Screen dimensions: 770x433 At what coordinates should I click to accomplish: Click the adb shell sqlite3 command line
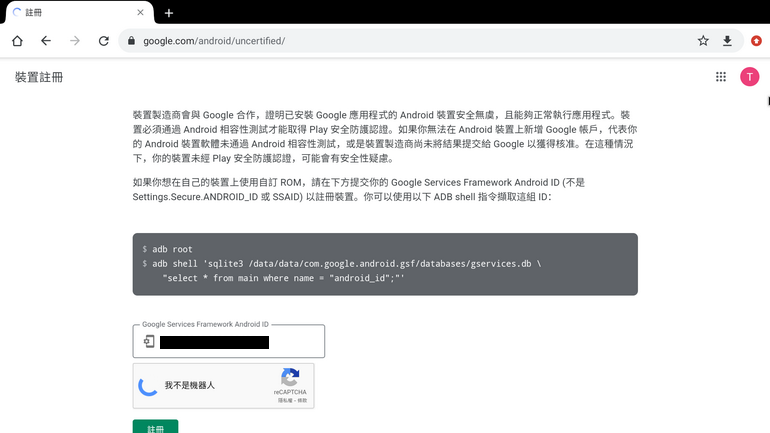pyautogui.click(x=342, y=264)
